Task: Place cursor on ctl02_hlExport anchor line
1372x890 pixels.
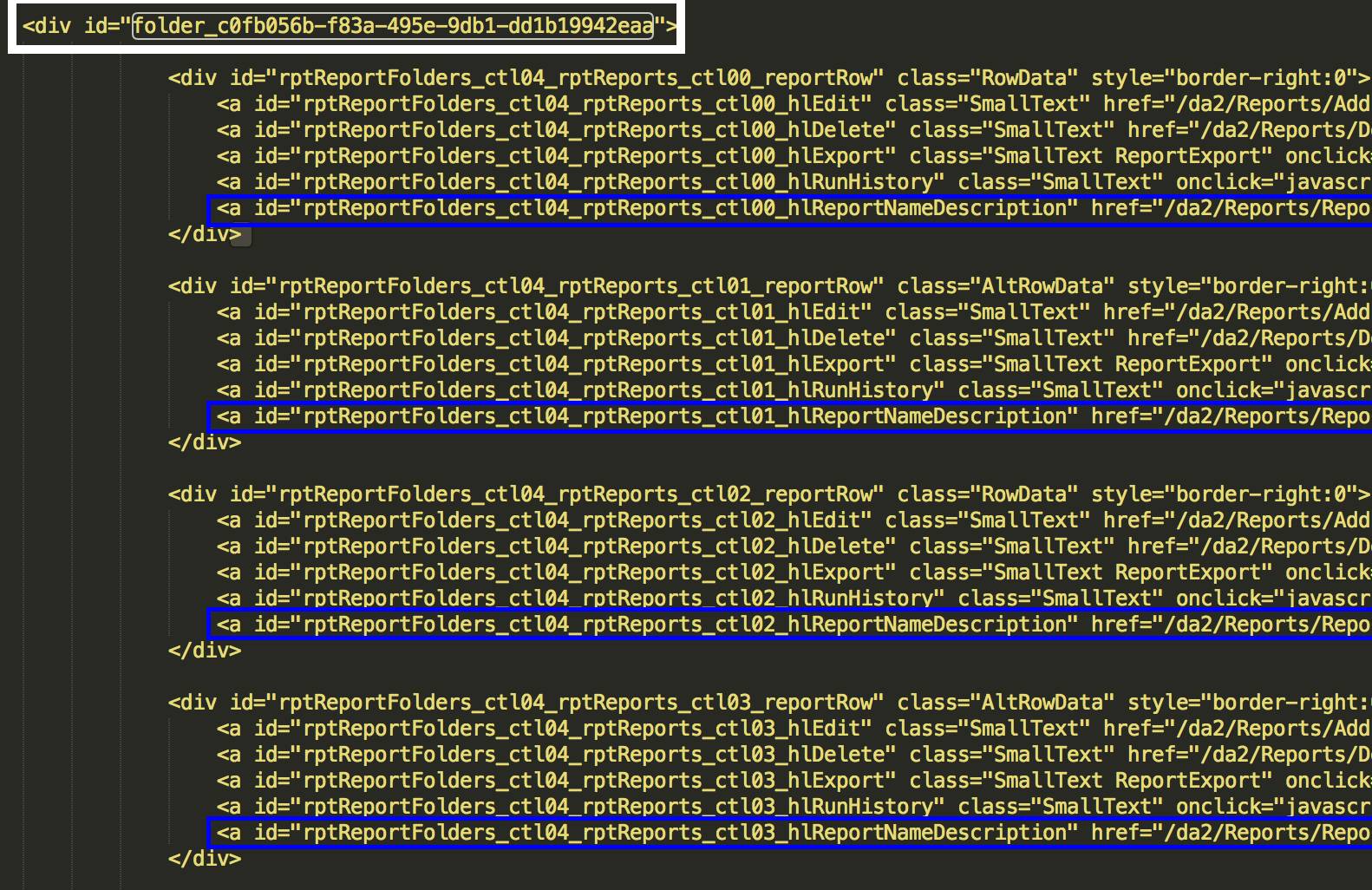Action: [x=794, y=573]
